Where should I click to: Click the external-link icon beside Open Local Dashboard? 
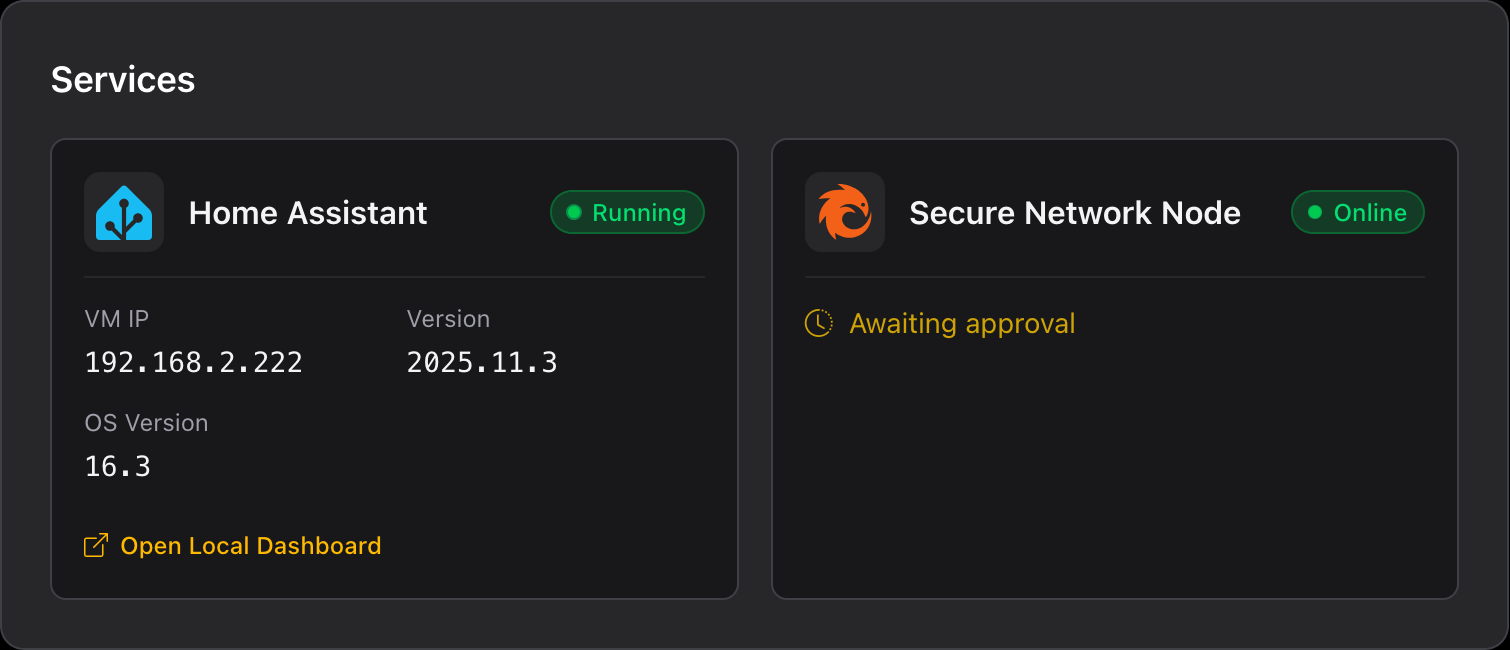point(95,545)
